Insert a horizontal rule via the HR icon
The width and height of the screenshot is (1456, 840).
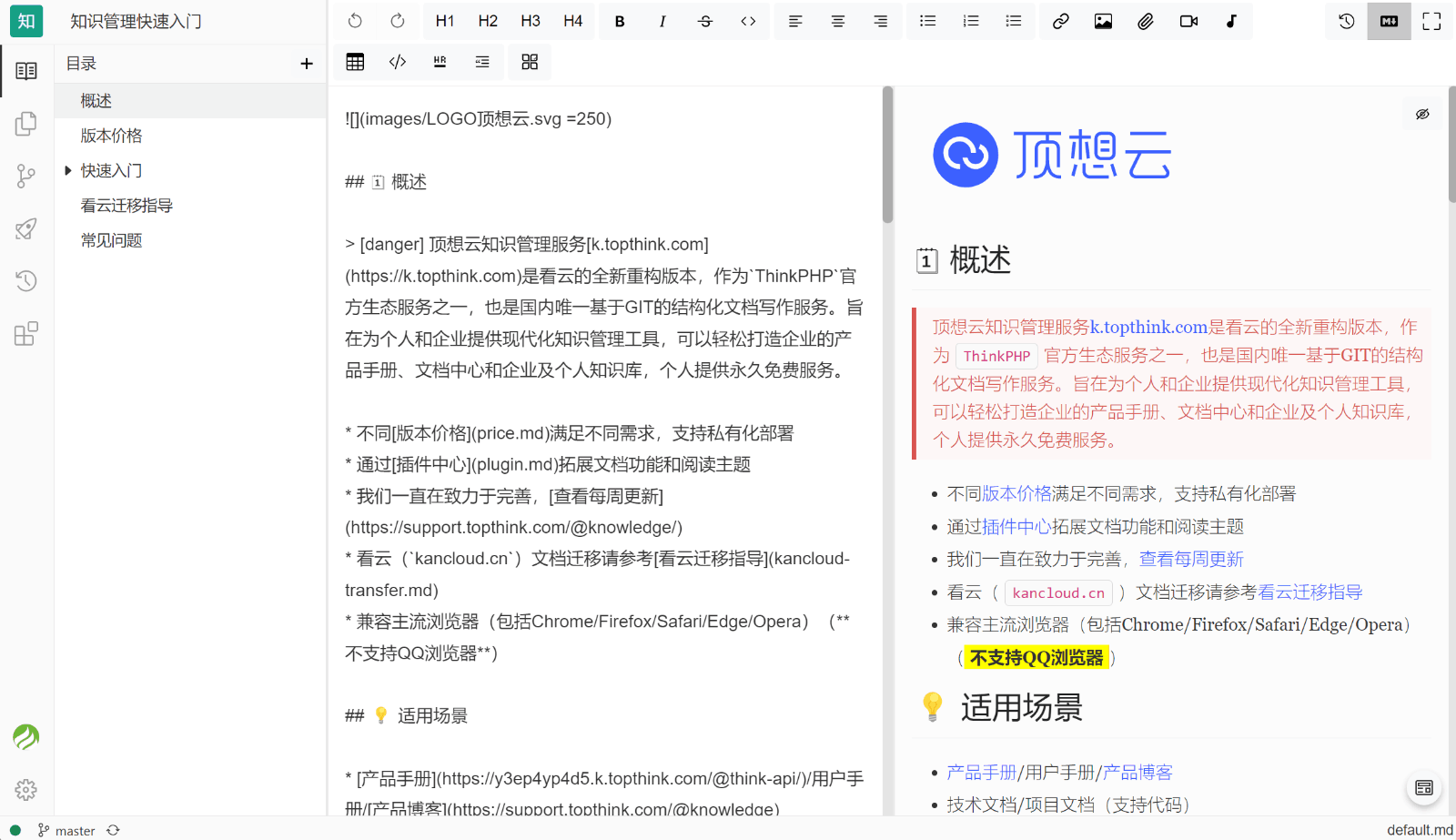tap(440, 62)
